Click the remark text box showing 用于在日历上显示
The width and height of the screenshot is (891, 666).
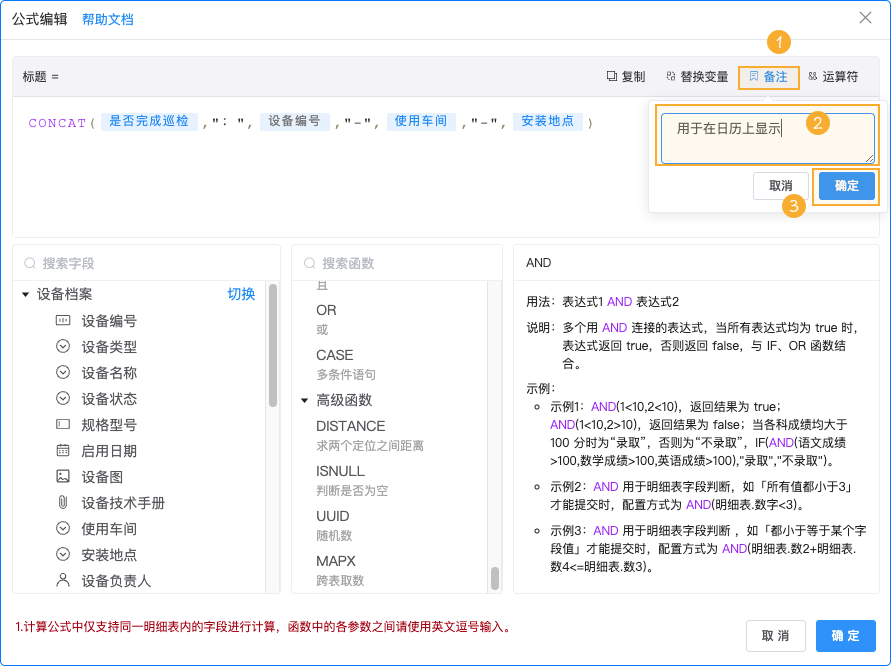click(x=765, y=135)
